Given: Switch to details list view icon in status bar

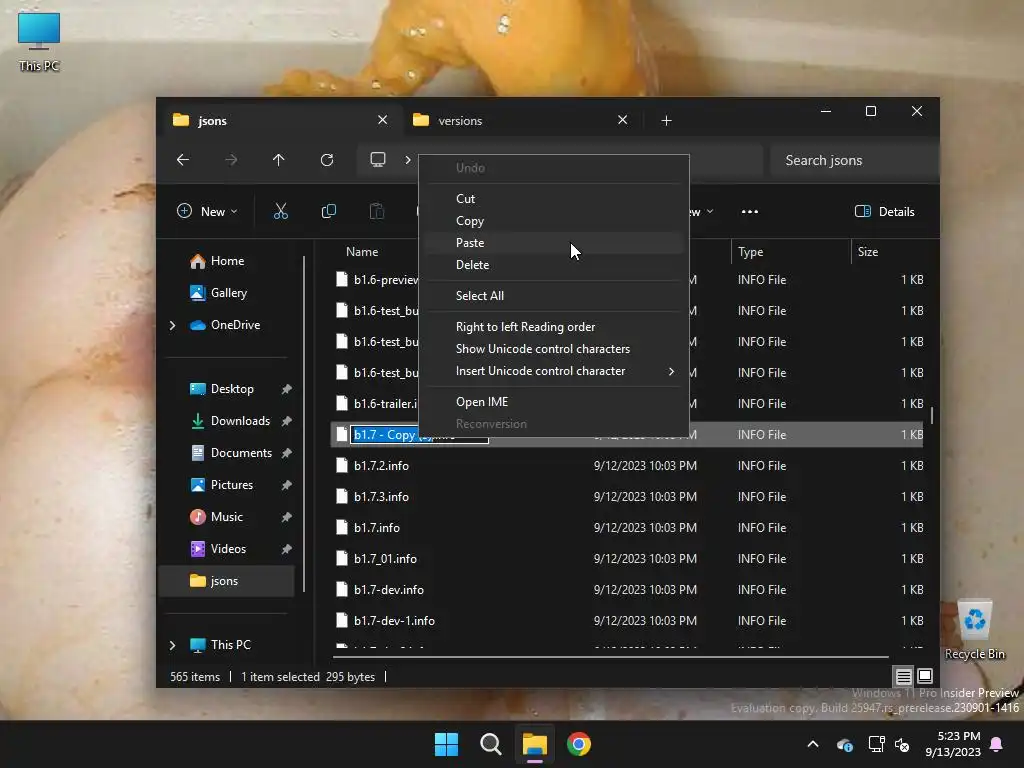Looking at the screenshot, I should [x=903, y=677].
